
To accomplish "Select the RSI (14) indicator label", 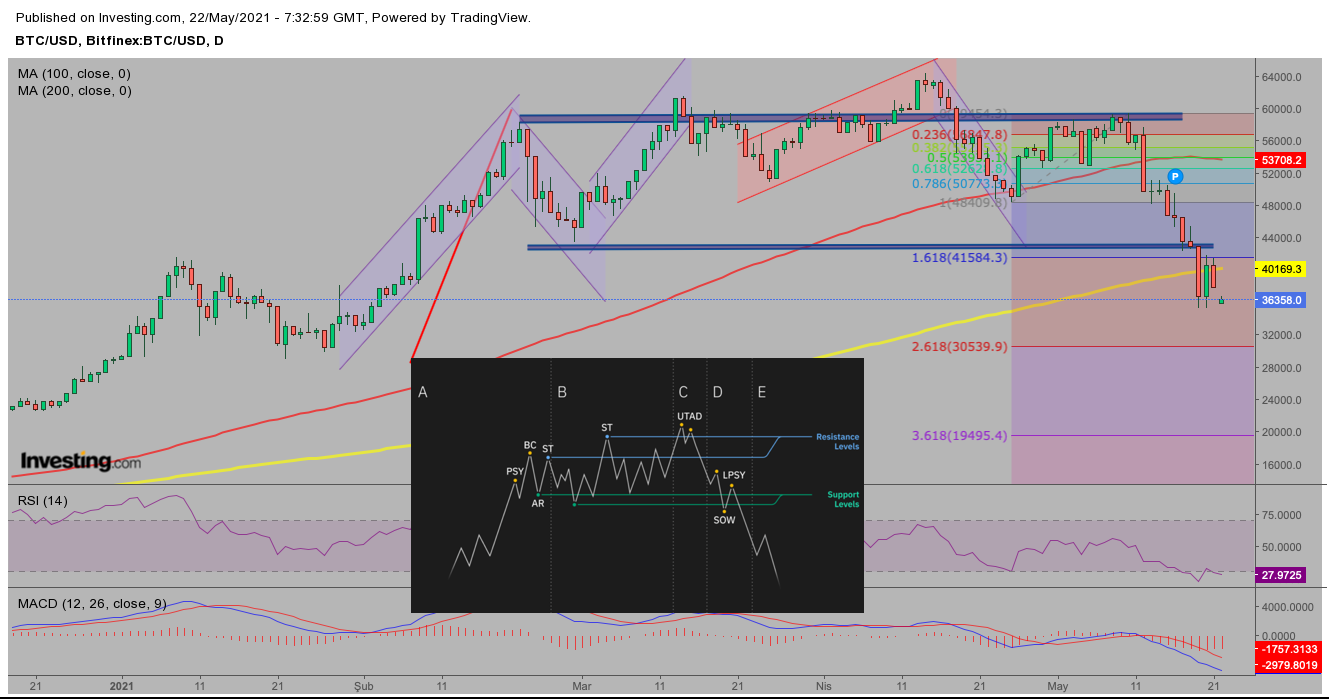I will [x=43, y=501].
